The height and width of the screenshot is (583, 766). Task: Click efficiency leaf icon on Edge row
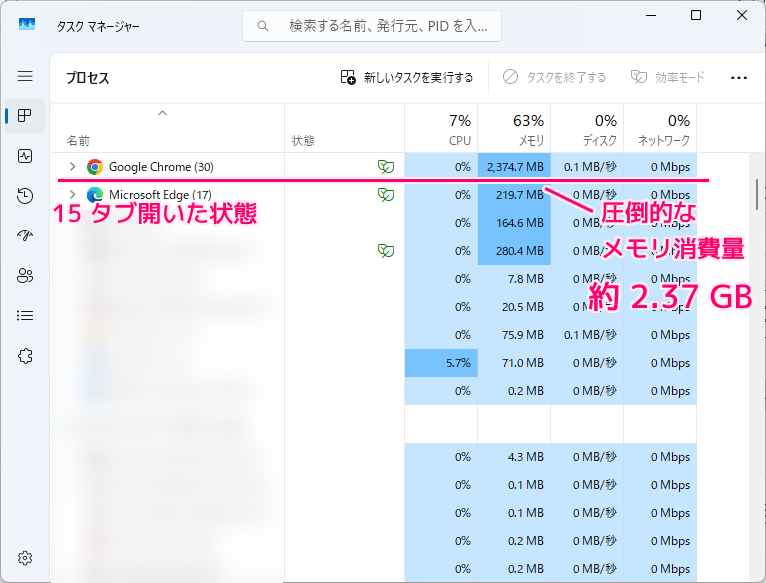(385, 195)
